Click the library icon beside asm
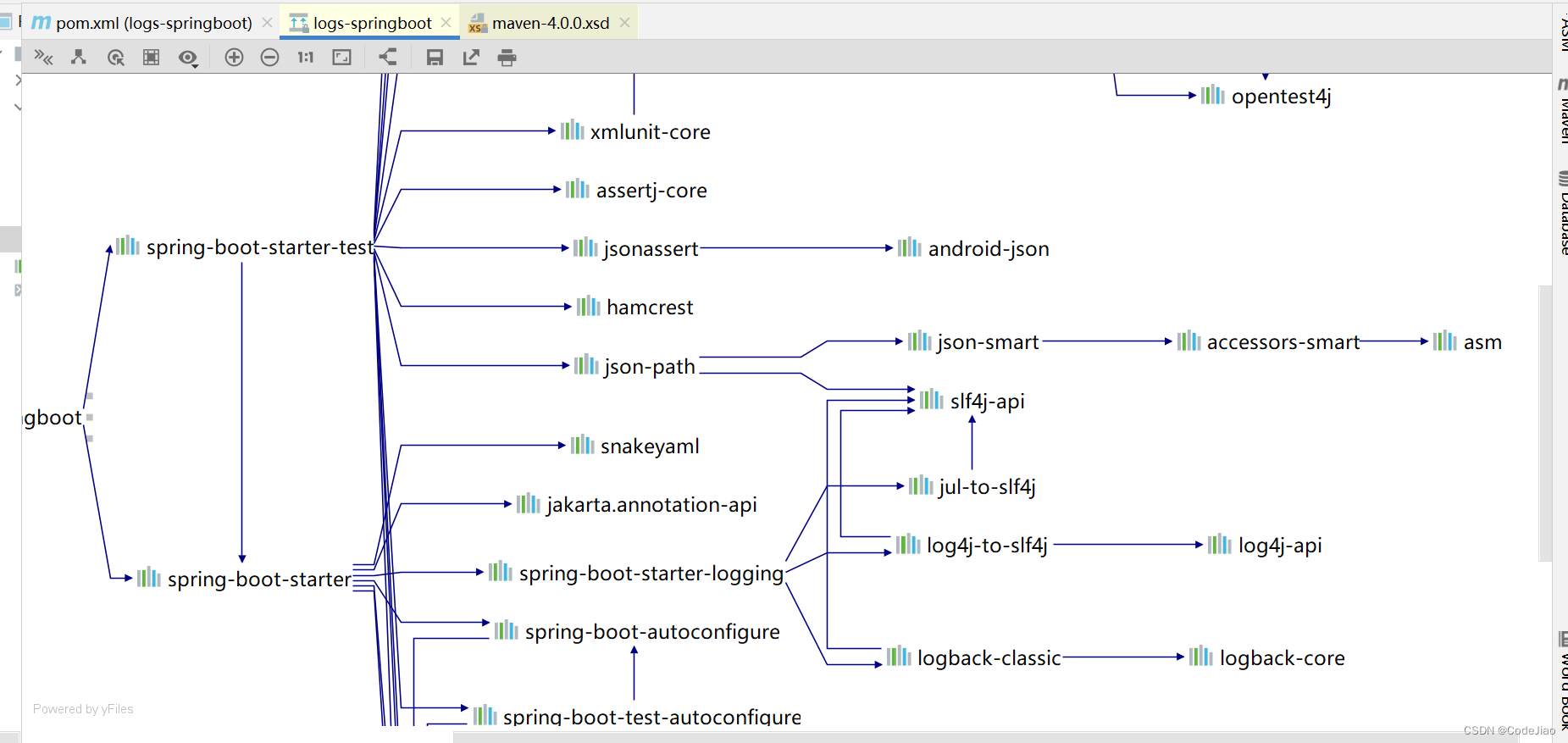The height and width of the screenshot is (743, 1568). (x=1445, y=340)
